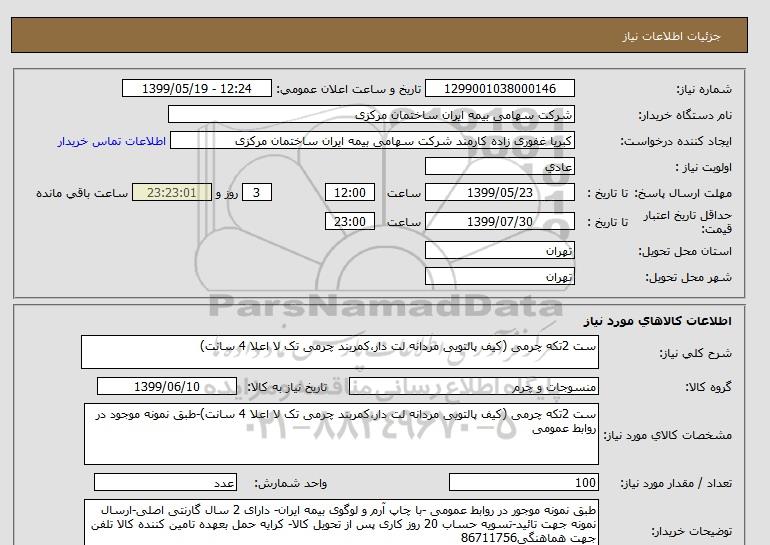Image resolution: width=770 pixels, height=545 pixels.
Task: Click need date for goods 1399/06/10
Action: click(167, 386)
